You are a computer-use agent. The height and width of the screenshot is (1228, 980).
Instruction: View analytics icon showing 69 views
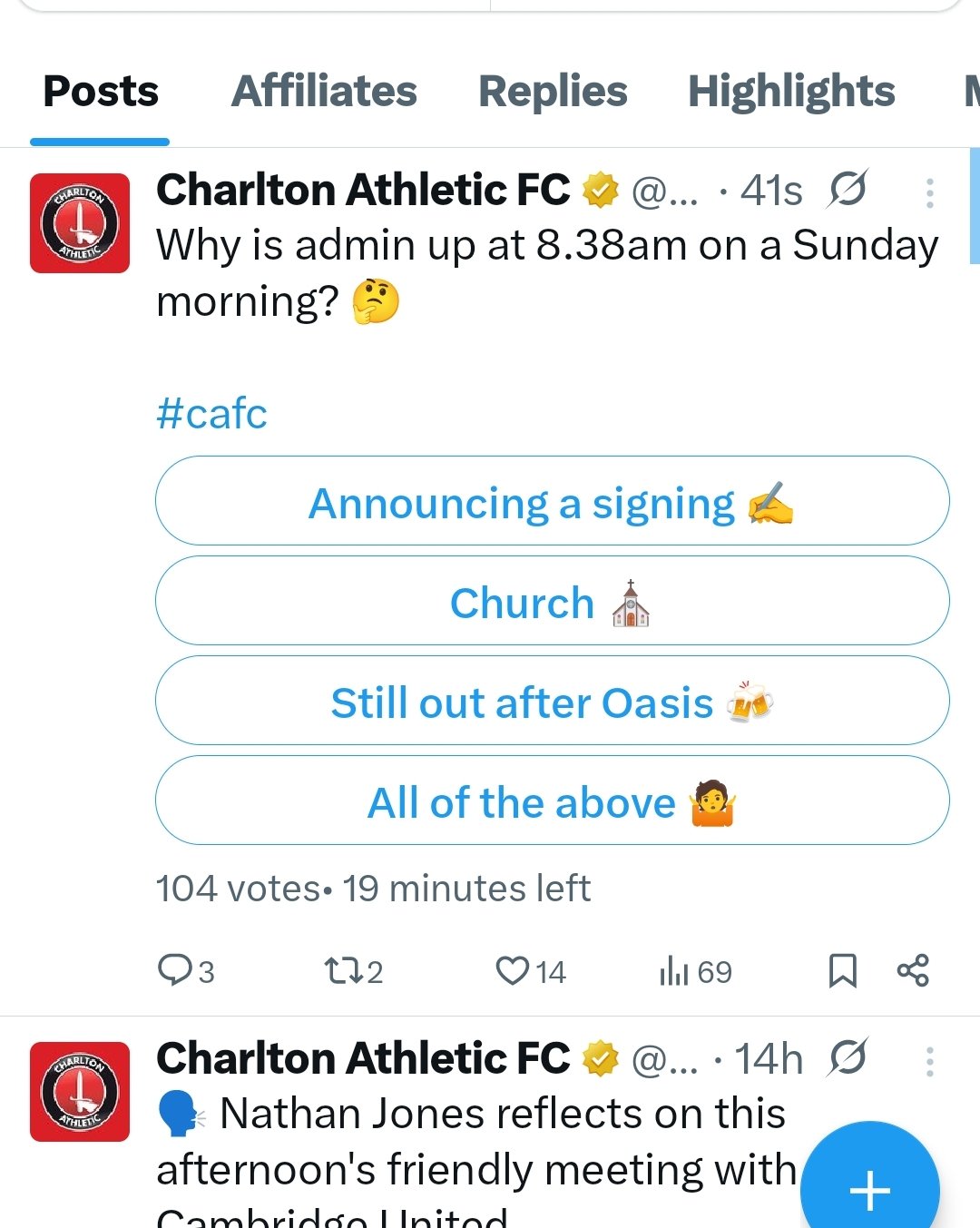tap(674, 971)
